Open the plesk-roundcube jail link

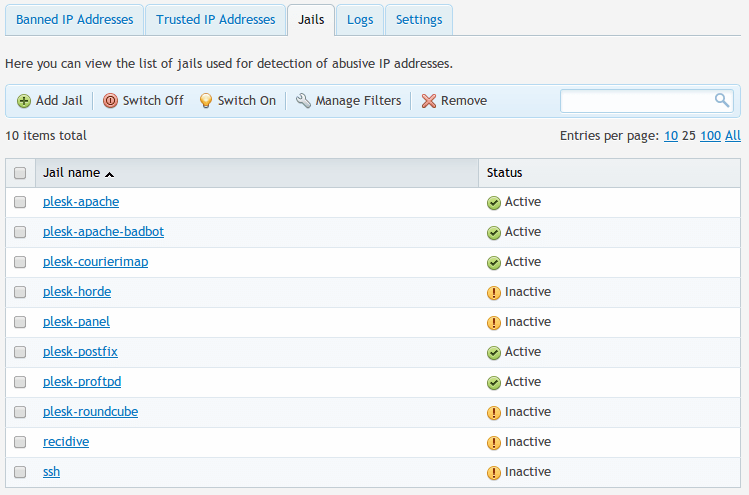91,412
